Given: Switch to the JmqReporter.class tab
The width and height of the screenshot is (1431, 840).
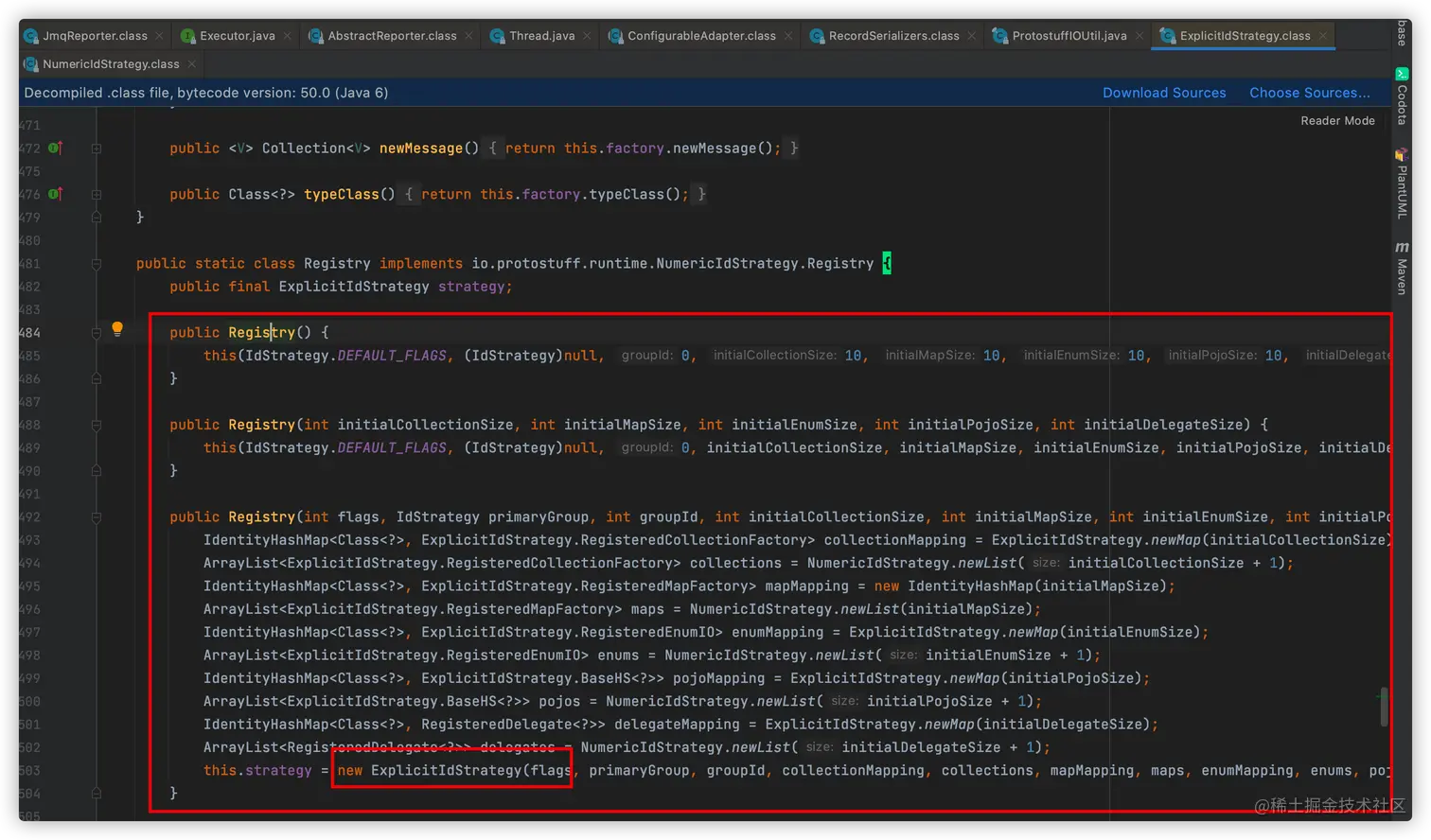Looking at the screenshot, I should (95, 36).
